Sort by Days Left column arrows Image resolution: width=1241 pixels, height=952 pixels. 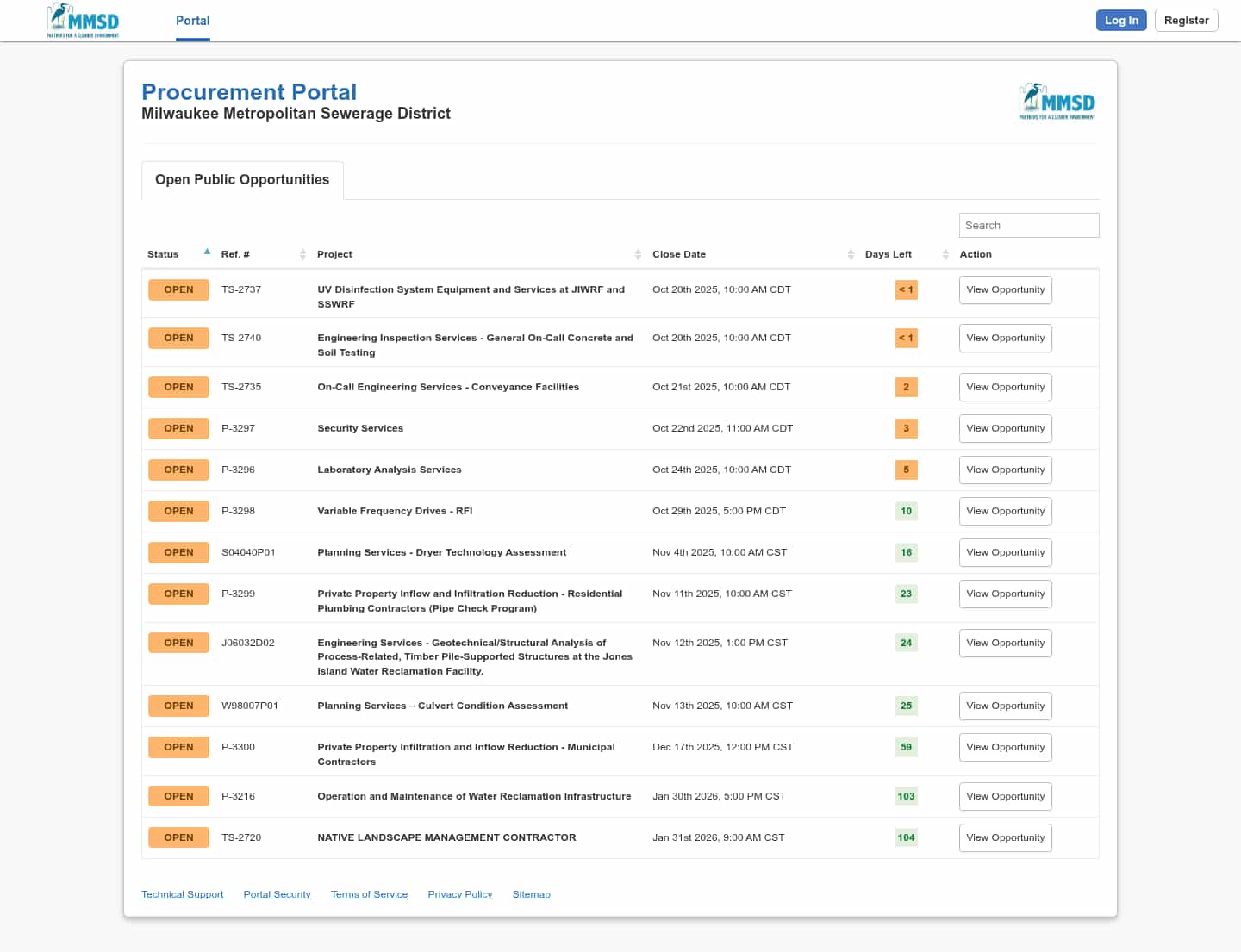945,254
